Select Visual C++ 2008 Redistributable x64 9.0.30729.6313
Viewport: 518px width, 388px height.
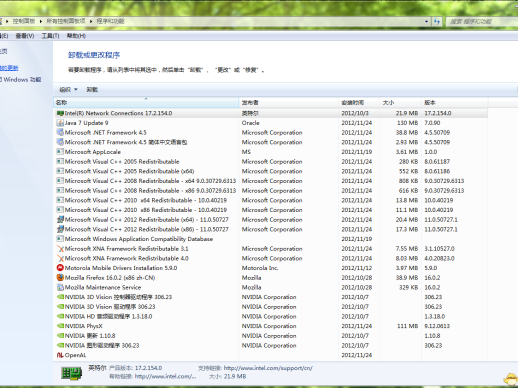[x=271, y=181]
